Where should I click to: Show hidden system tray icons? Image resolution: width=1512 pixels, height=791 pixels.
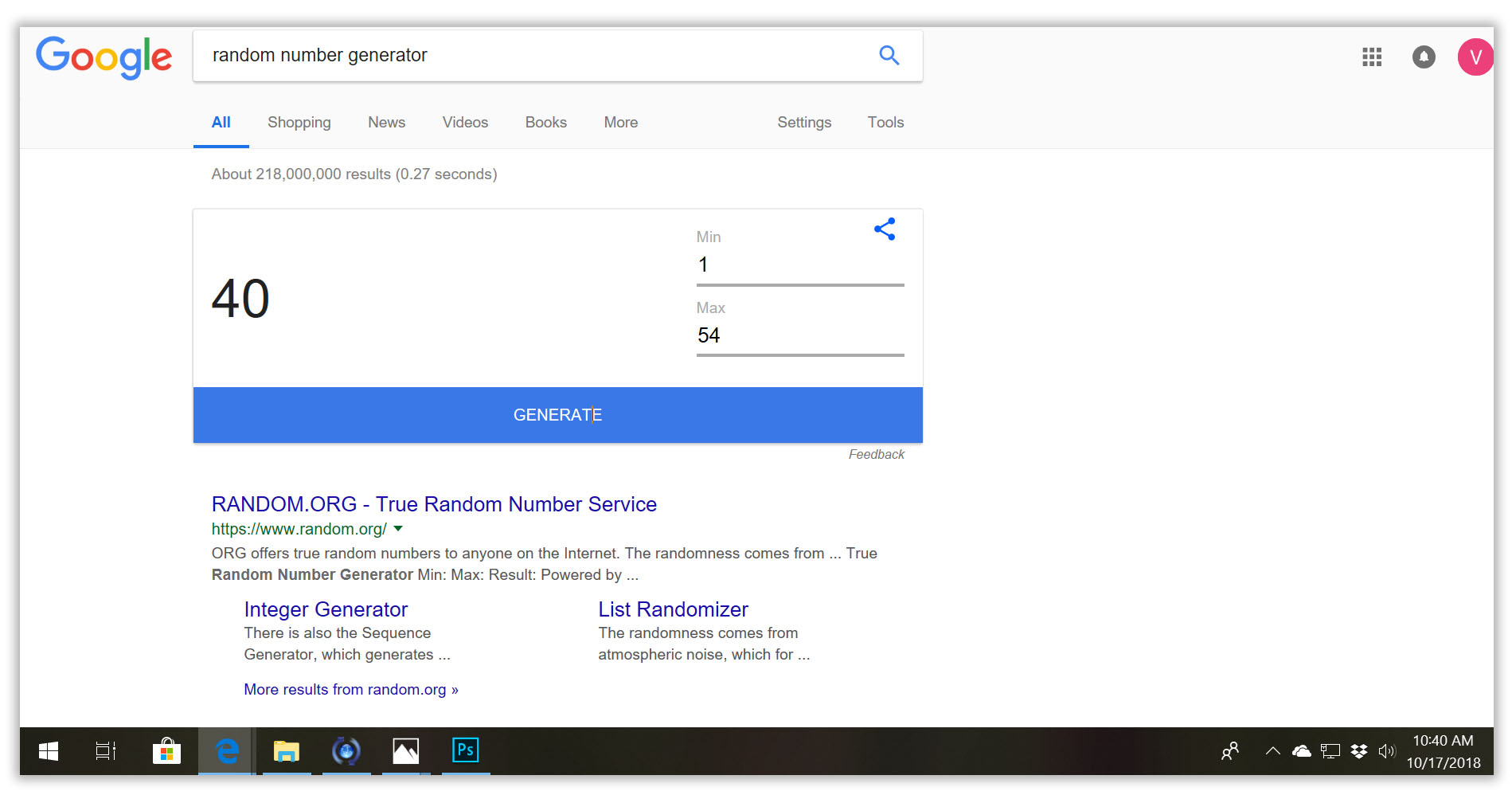[x=1272, y=750]
